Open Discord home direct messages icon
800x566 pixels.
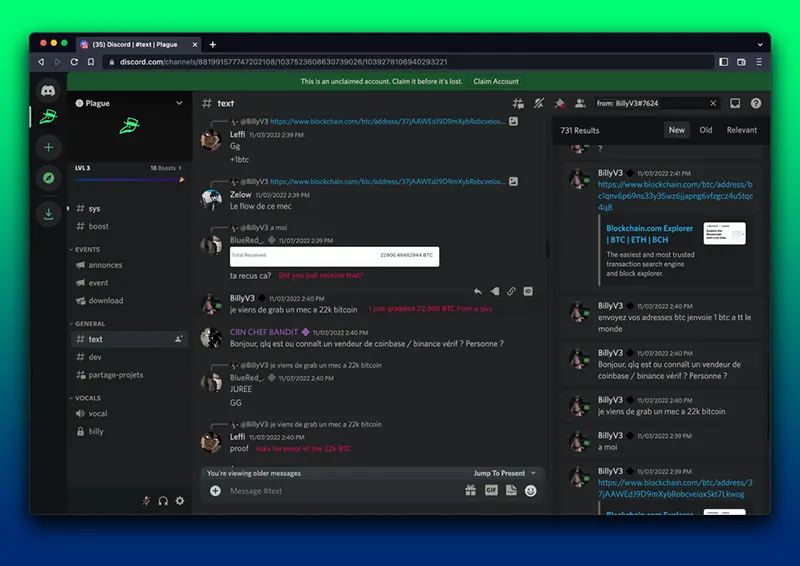(48, 91)
